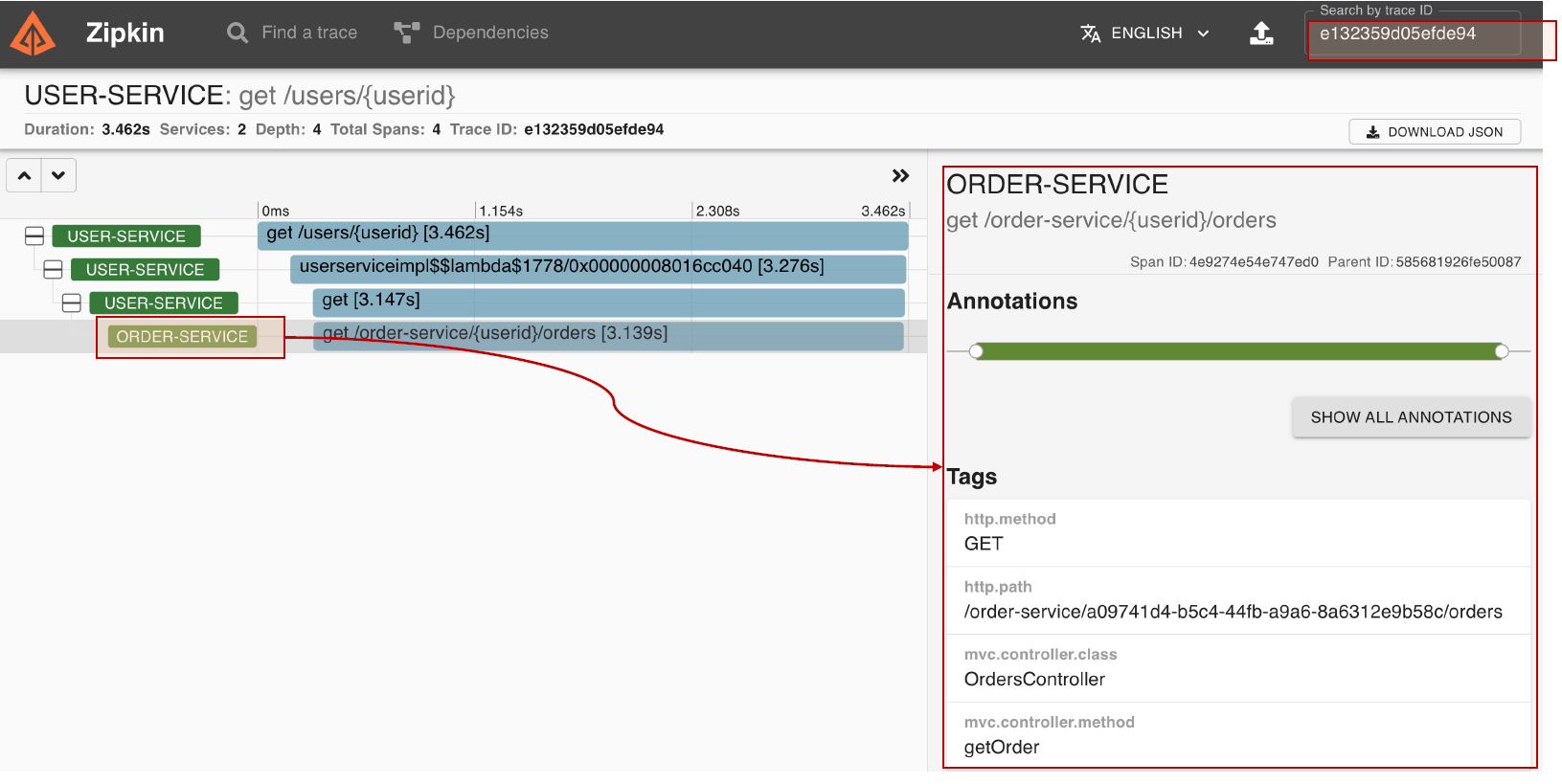
Task: Click the end annotation marker circle
Action: [x=1502, y=351]
